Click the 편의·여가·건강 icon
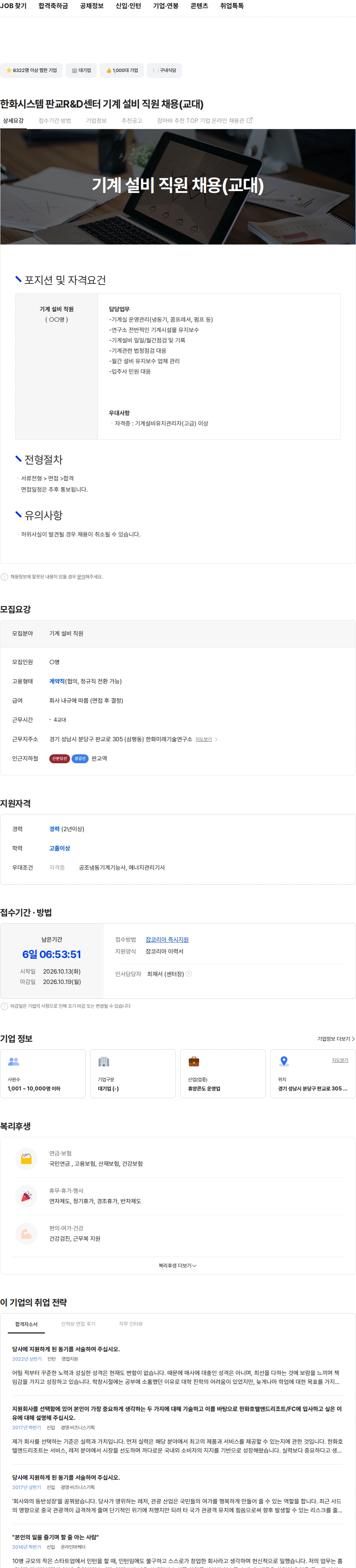Screen dimensions: 356x1568 point(26,1233)
